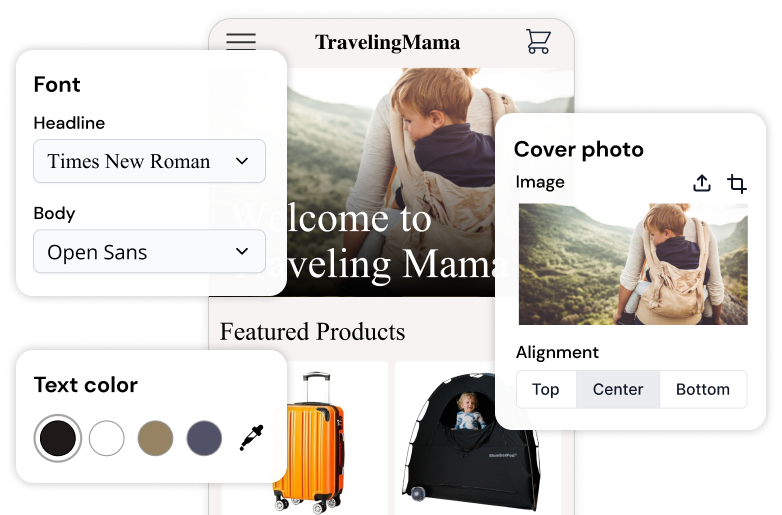Choose the white text color swatch
782x515 pixels.
(107, 438)
